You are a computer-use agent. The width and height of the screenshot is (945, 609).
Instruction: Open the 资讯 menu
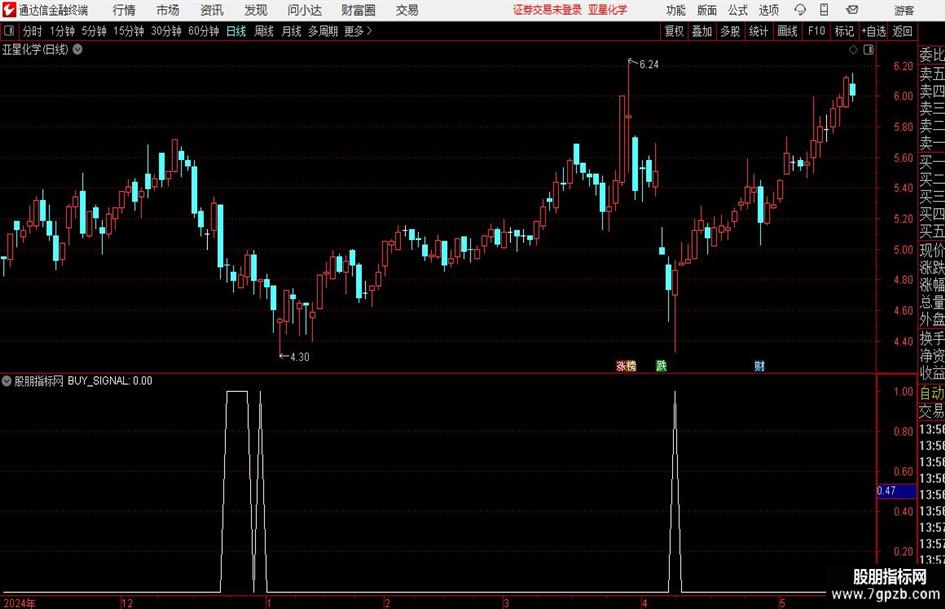point(212,10)
